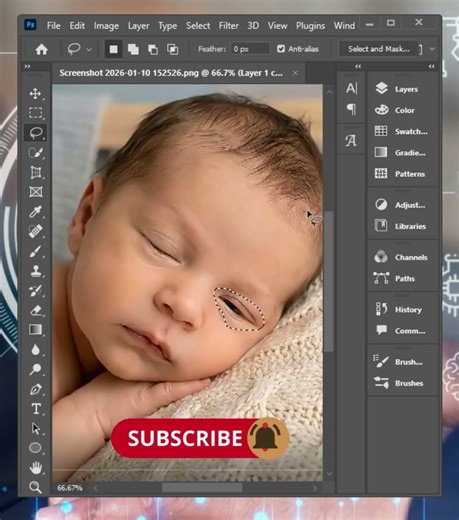This screenshot has height=520, width=459.
Task: Select the Zoom tool
Action: click(35, 487)
